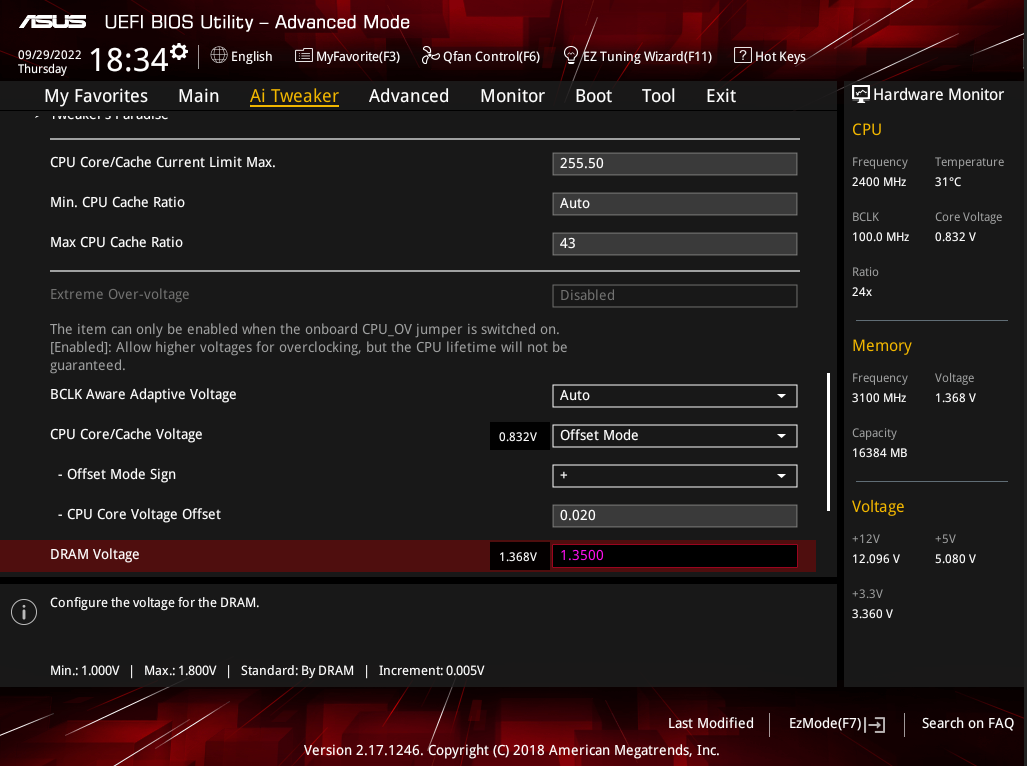The height and width of the screenshot is (766, 1027).
Task: Open the Monitor tab
Action: point(512,96)
